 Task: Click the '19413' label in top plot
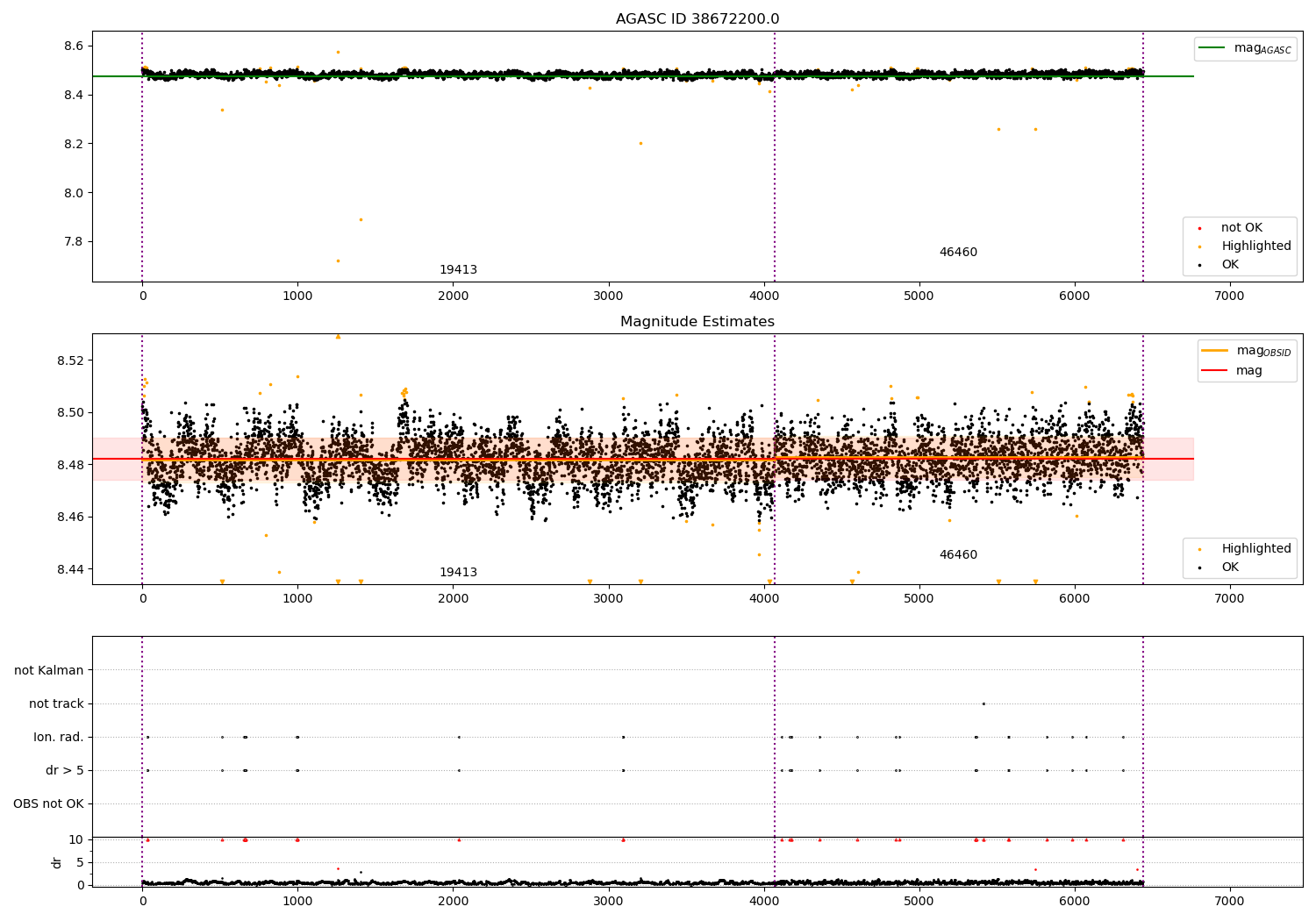click(458, 270)
